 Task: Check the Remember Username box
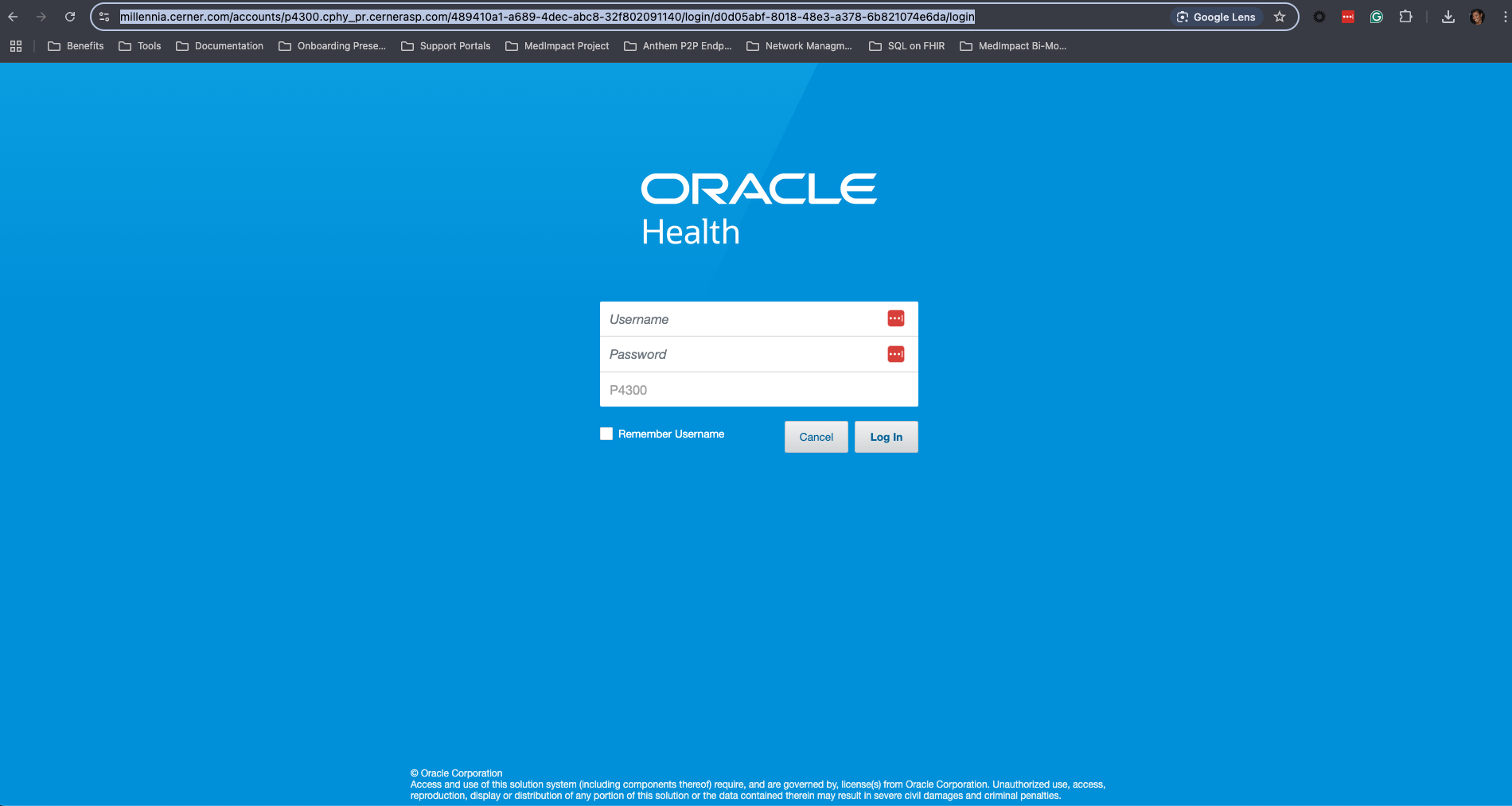click(x=606, y=434)
